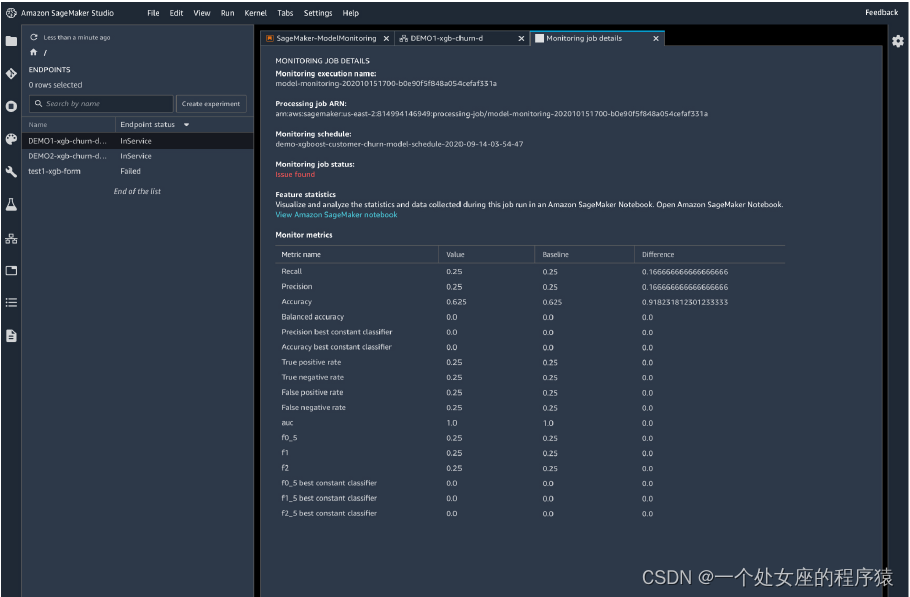Open View Amazon SageMaker notebook link
This screenshot has width=910, height=597.
[x=336, y=215]
